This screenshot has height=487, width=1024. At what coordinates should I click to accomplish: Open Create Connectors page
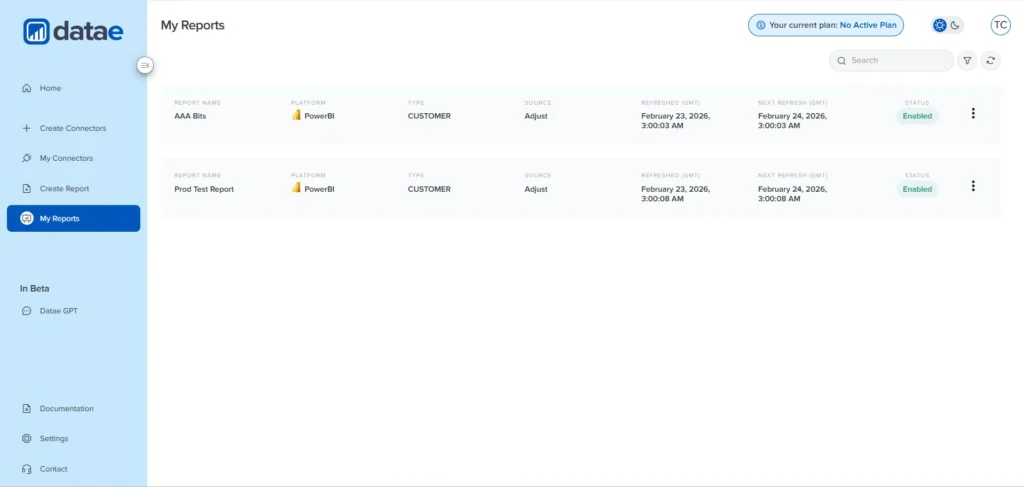[72, 128]
